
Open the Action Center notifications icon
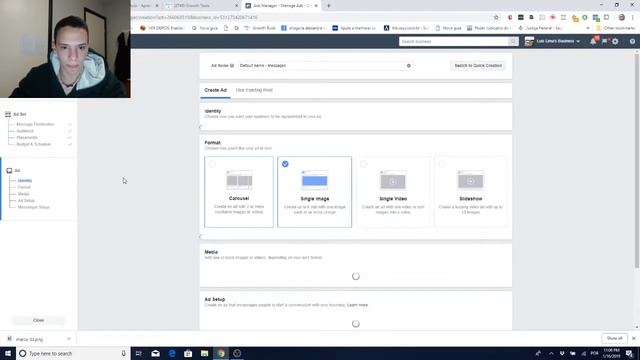pos(629,353)
